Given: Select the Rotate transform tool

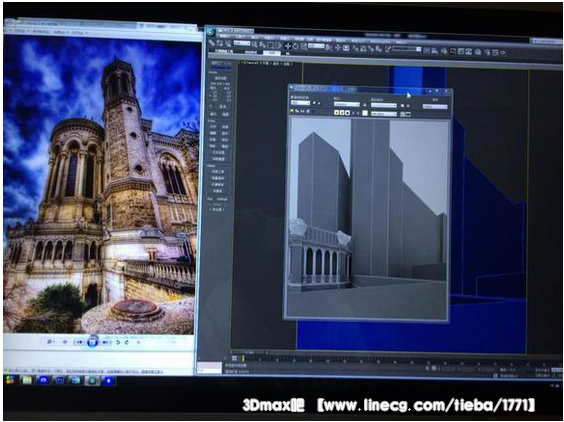Looking at the screenshot, I should coord(295,46).
